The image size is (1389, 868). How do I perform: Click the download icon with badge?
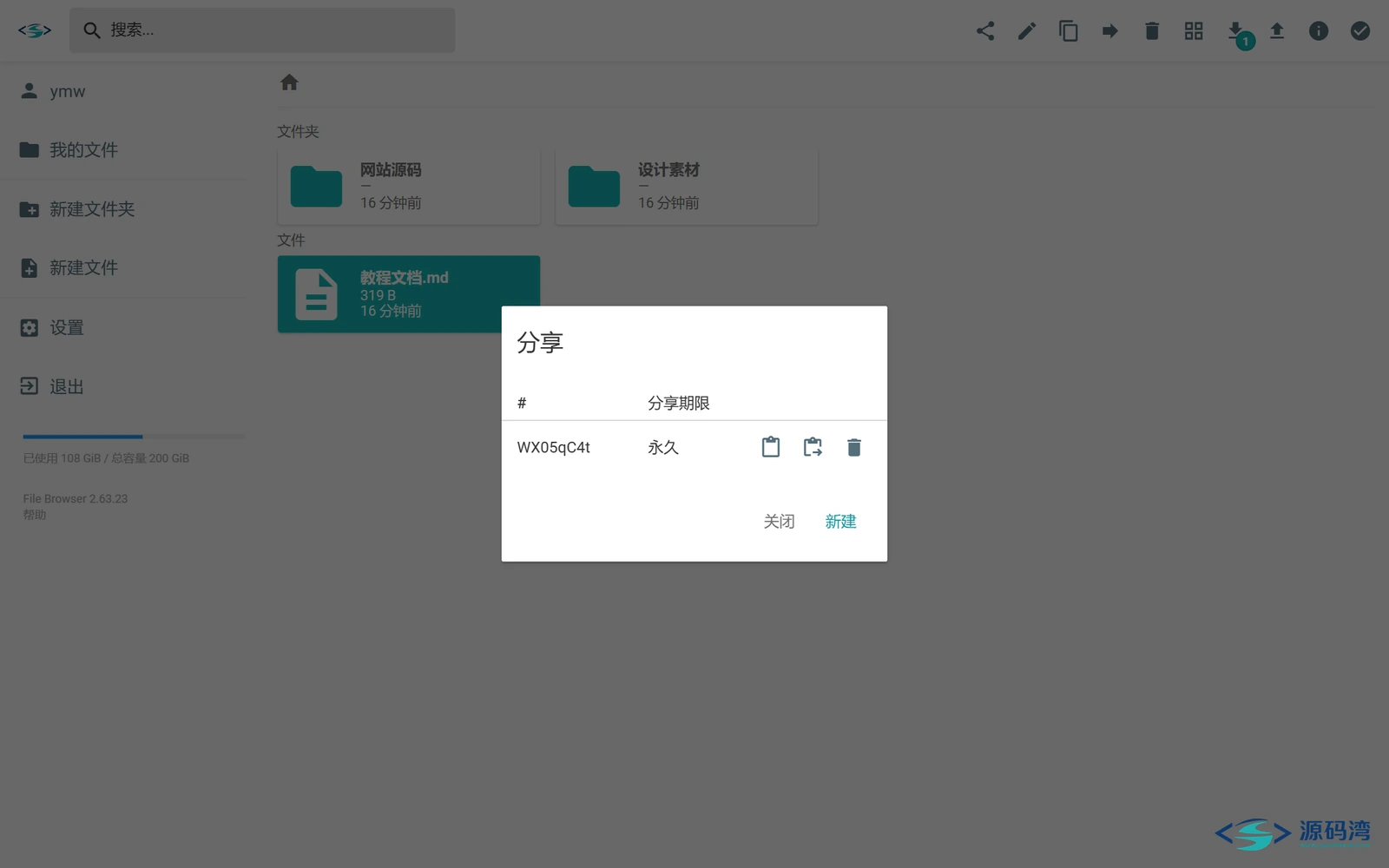click(x=1237, y=33)
